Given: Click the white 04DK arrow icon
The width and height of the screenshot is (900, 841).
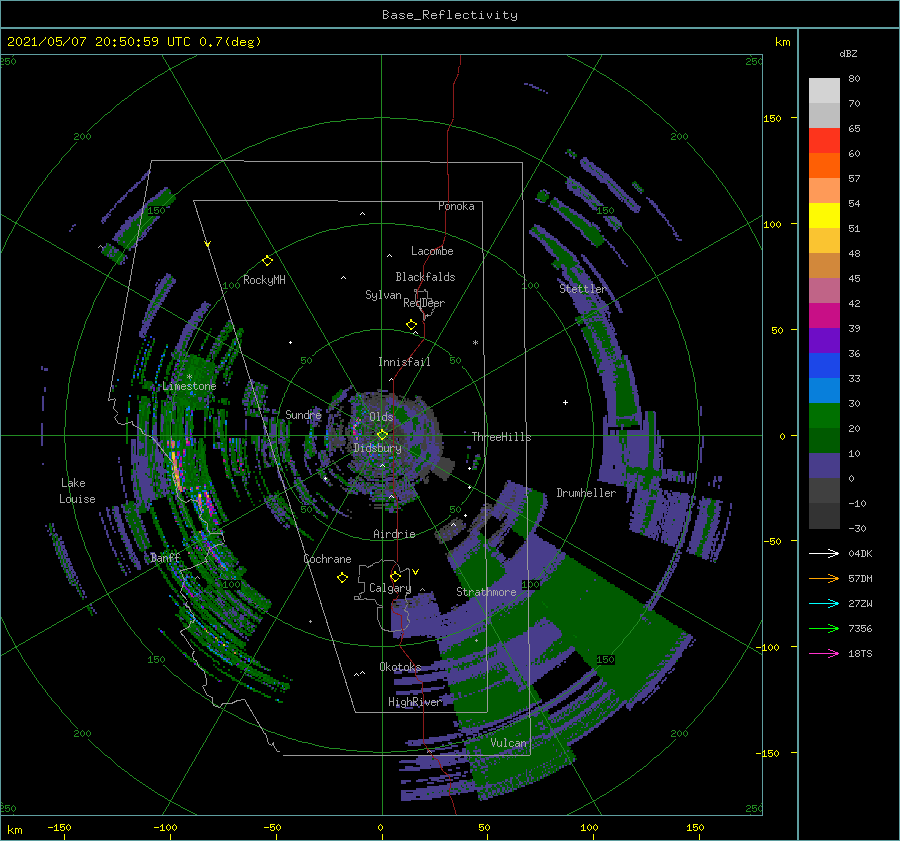Looking at the screenshot, I should pyautogui.click(x=824, y=553).
